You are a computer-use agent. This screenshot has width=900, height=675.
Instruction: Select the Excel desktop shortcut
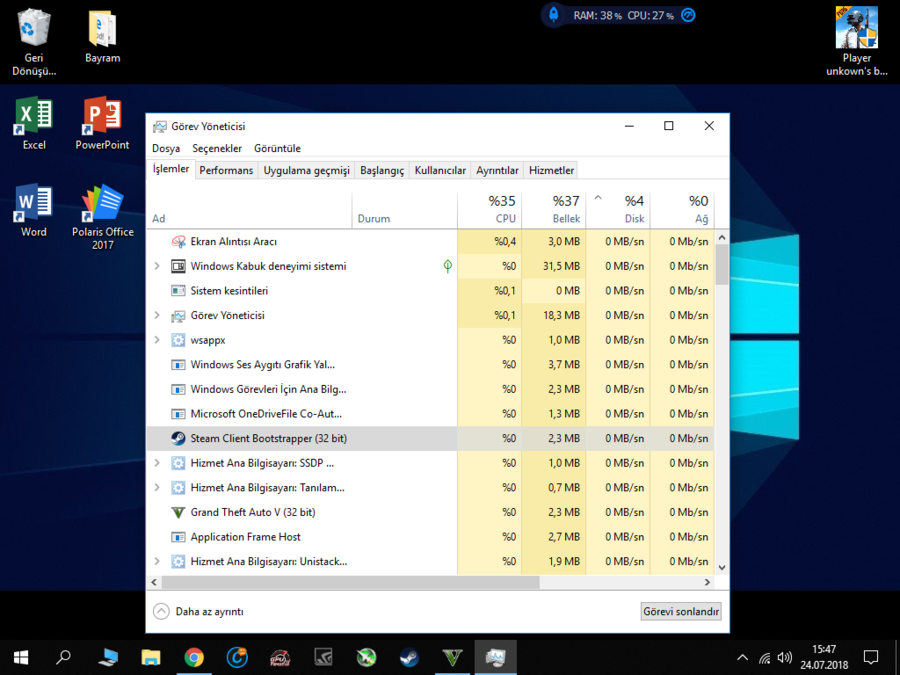coord(34,123)
